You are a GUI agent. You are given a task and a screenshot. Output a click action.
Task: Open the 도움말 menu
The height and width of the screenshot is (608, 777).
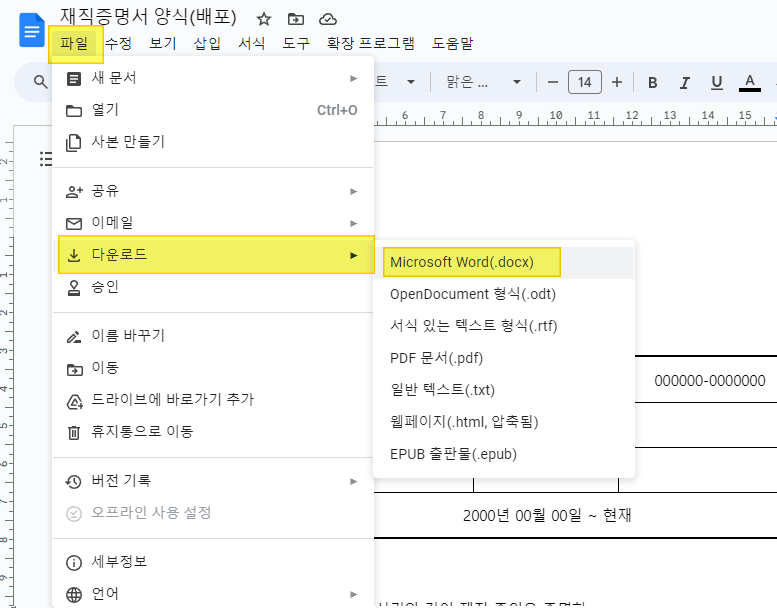[x=452, y=44]
